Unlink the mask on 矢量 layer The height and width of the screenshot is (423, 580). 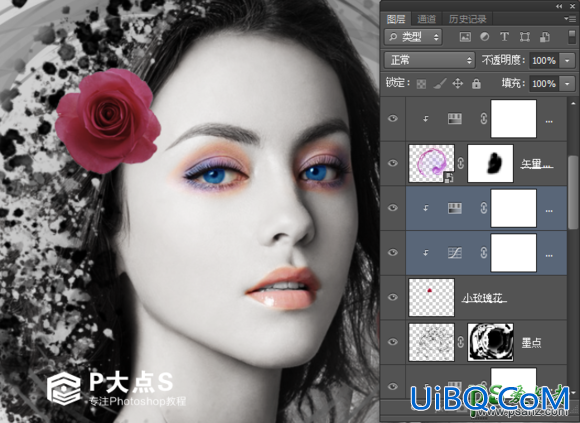click(x=461, y=163)
